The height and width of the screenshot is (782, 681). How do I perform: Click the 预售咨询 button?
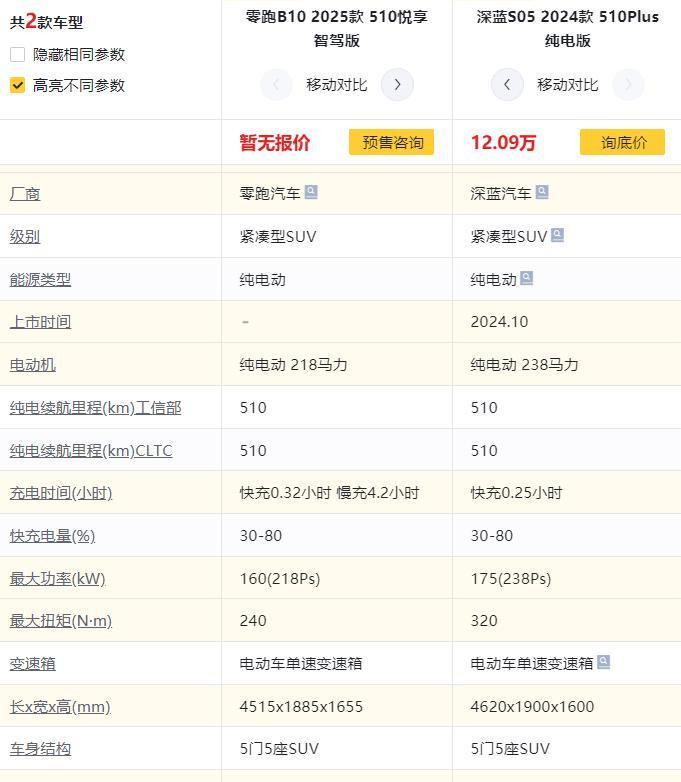pyautogui.click(x=391, y=142)
